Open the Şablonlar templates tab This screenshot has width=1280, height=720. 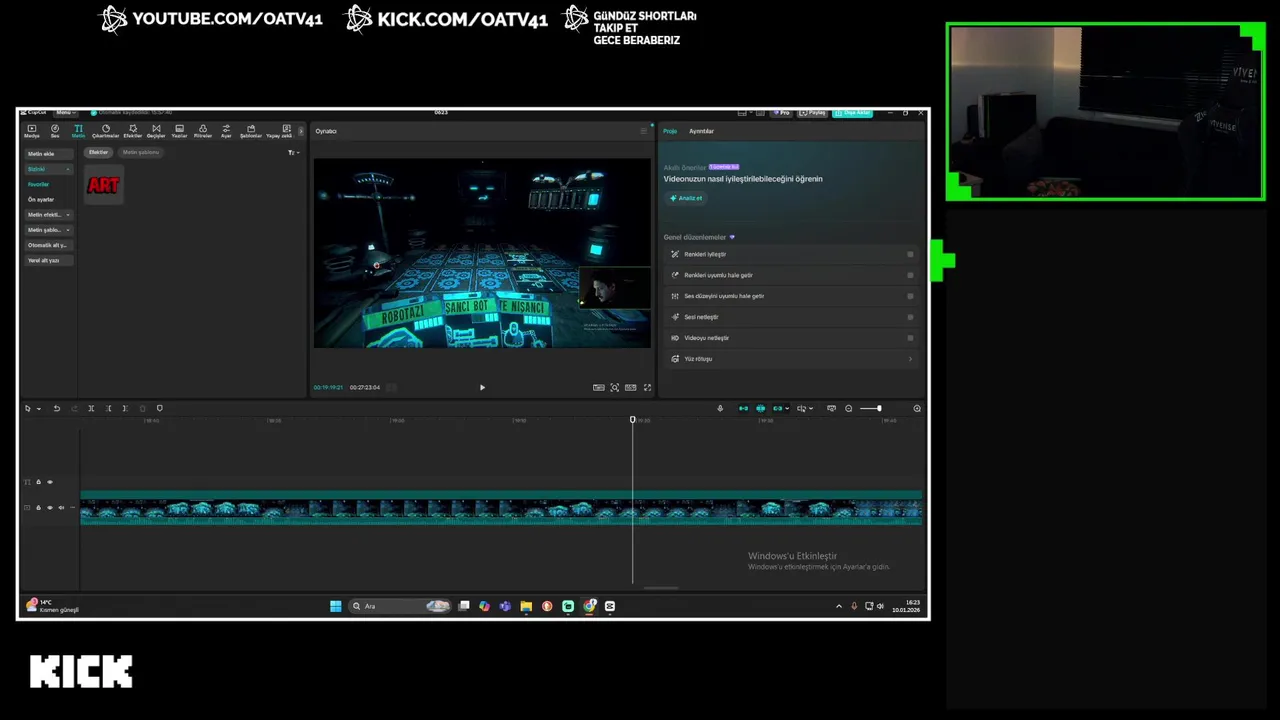click(250, 131)
